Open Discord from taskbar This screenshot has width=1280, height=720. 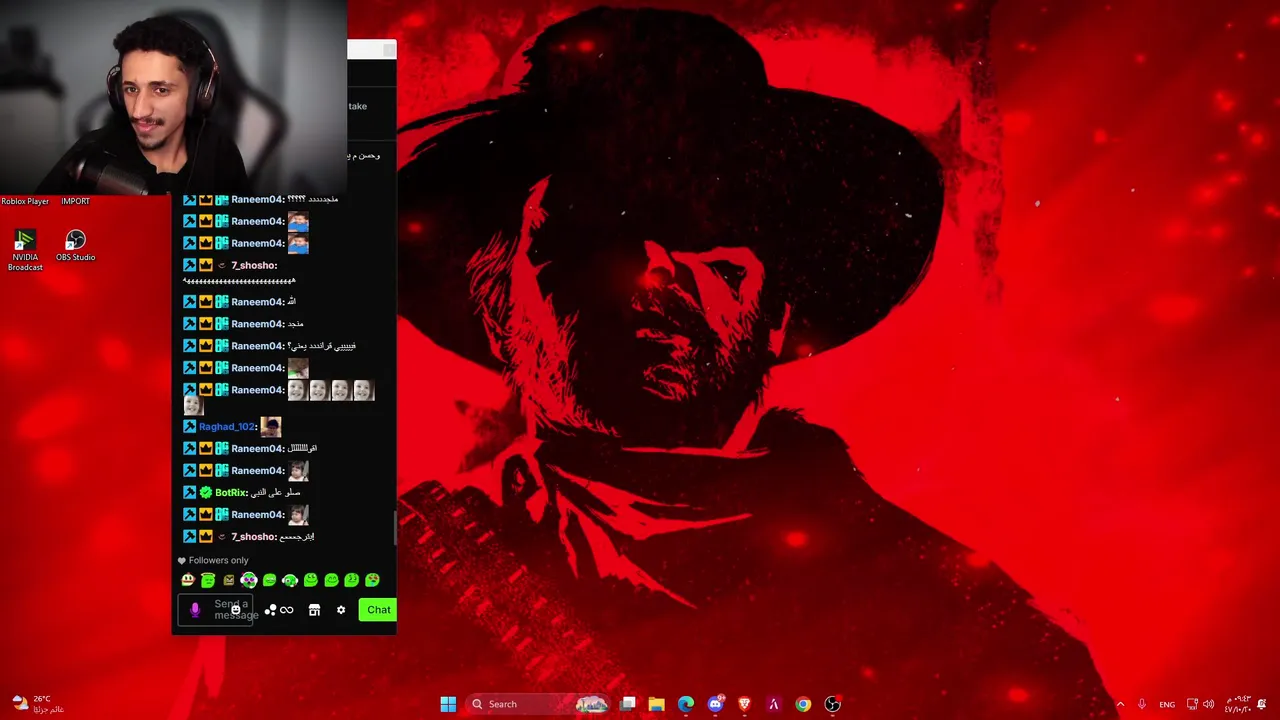tap(715, 704)
